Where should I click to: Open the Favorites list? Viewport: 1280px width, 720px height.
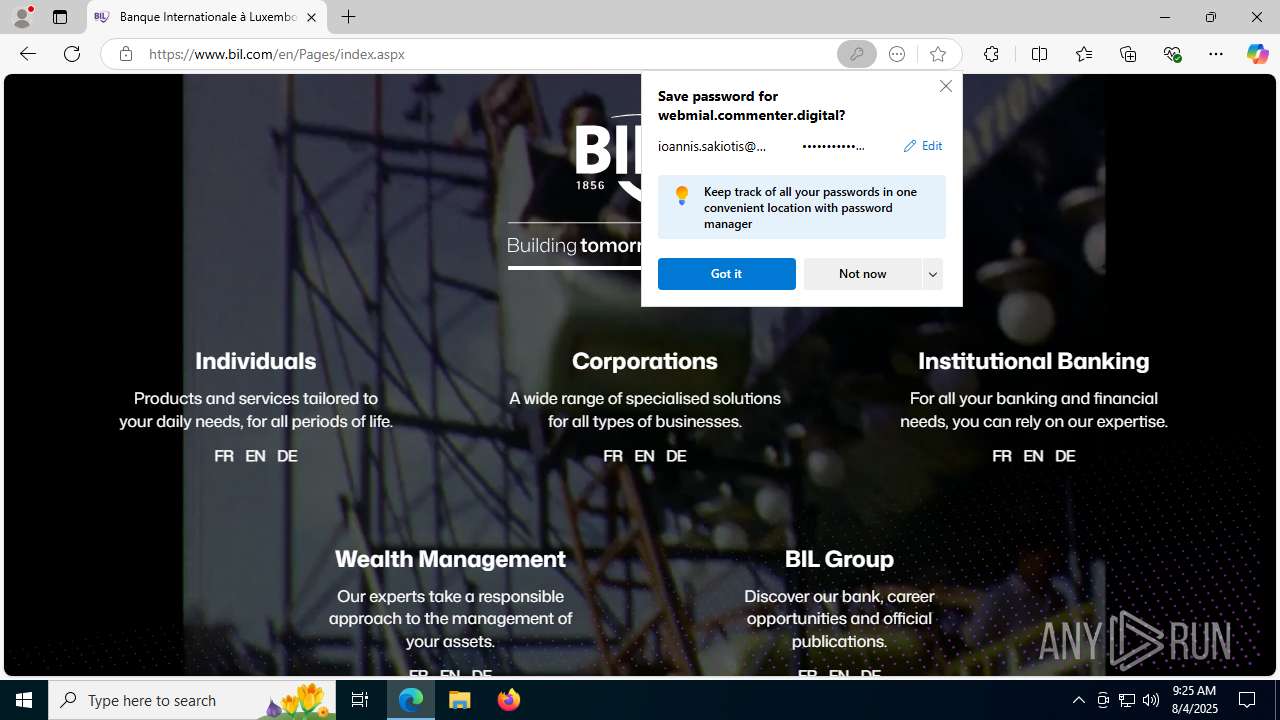1083,54
